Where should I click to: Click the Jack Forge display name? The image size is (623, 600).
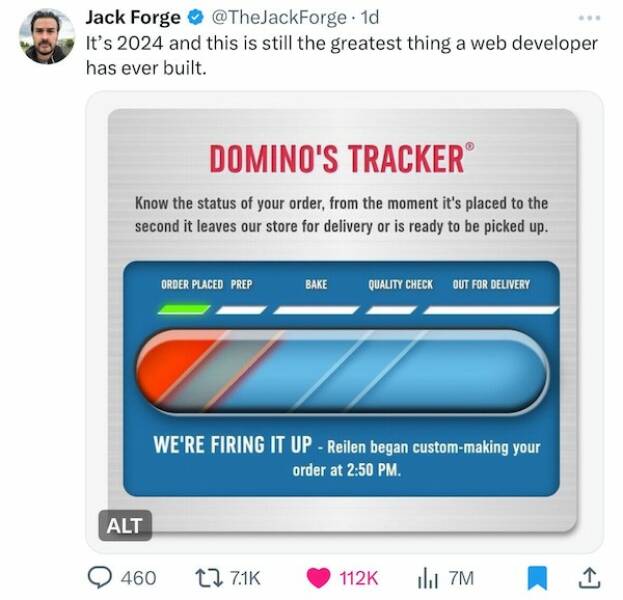133,17
